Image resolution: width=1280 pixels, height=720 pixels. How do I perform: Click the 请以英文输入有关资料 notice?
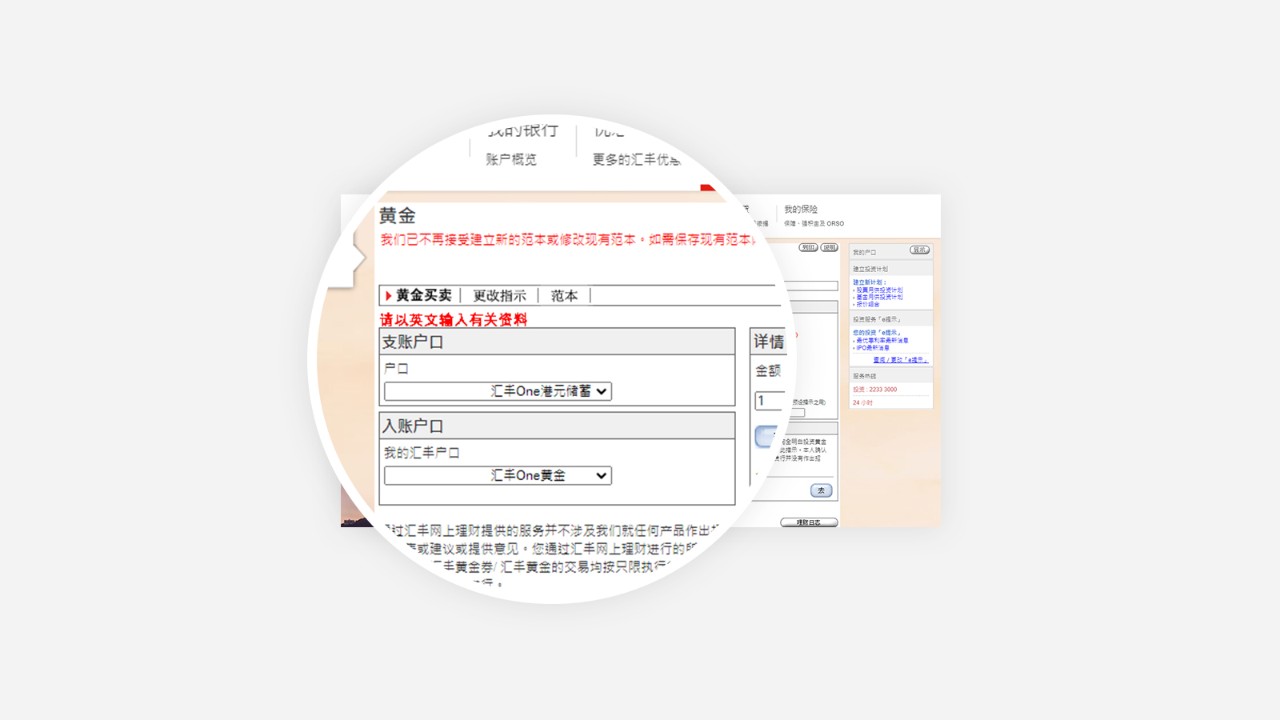click(453, 320)
